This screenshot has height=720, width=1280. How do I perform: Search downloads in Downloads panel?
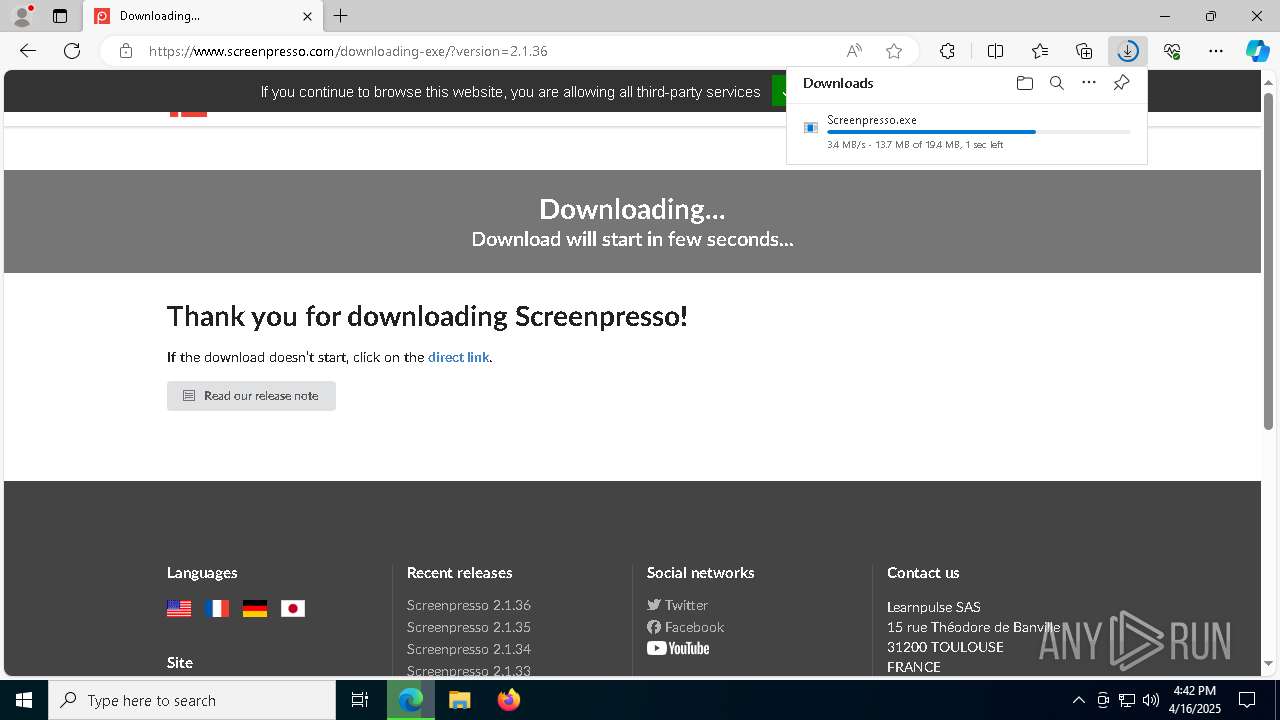[x=1056, y=83]
